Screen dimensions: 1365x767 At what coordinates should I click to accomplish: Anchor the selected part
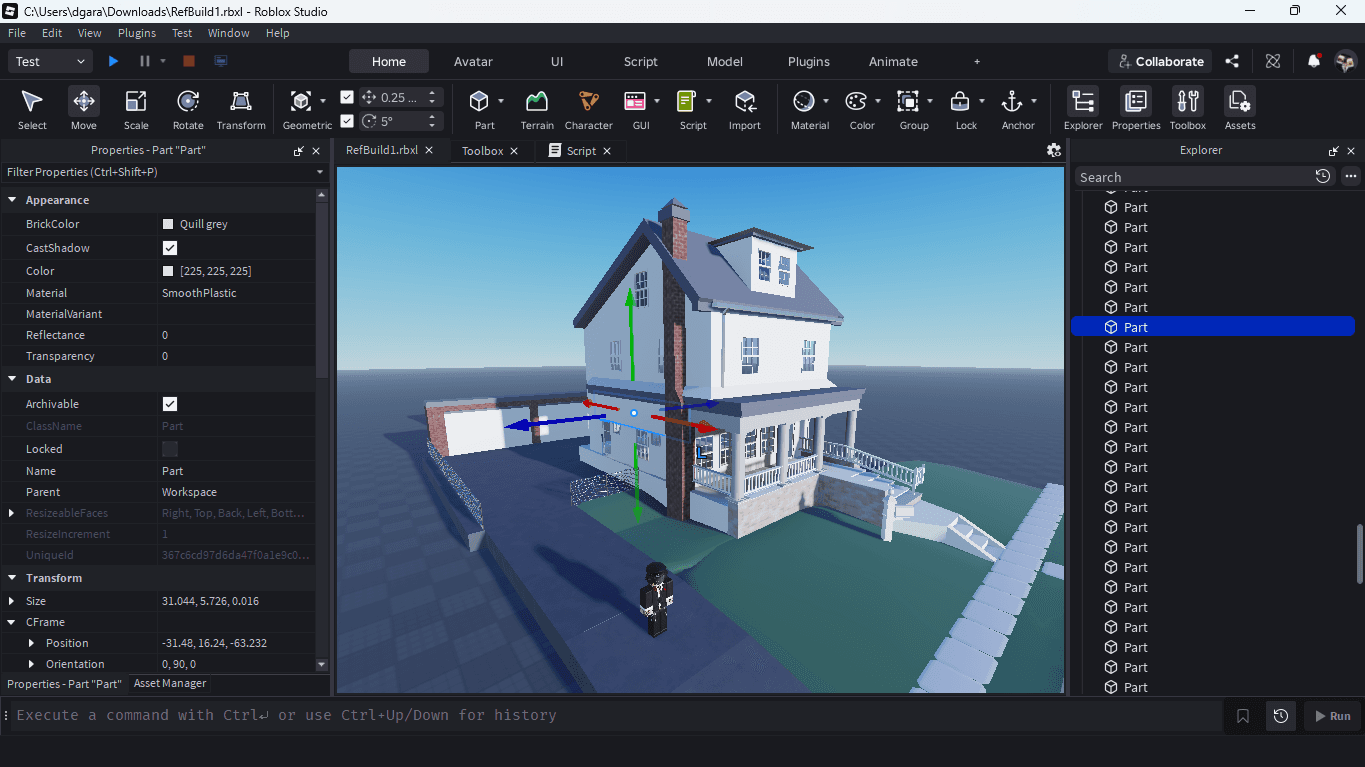click(x=1012, y=101)
